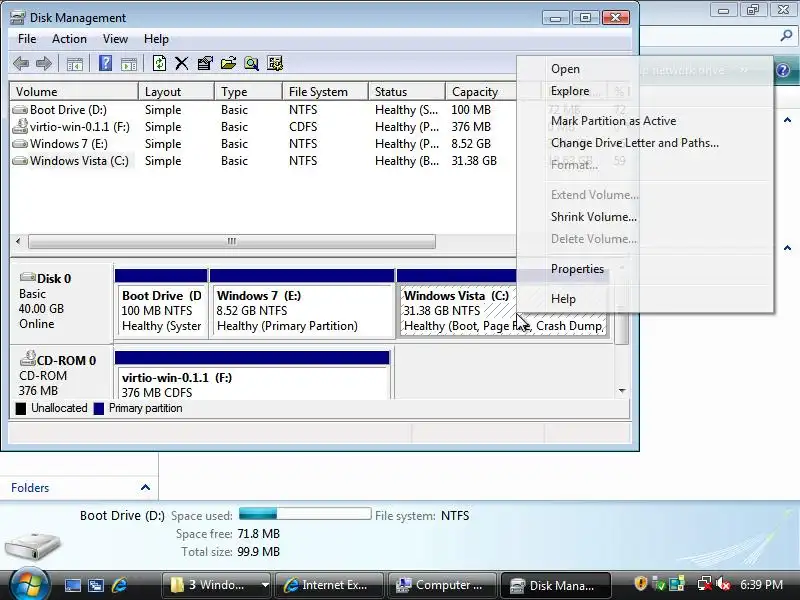This screenshot has height=600, width=800.
Task: Click the Delete X toolbar icon
Action: click(182, 63)
